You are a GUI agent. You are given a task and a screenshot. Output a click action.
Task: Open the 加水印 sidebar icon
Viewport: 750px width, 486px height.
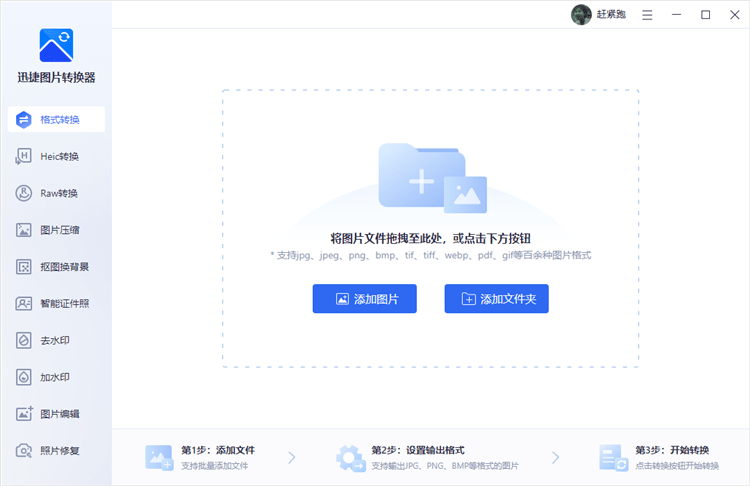[23, 377]
